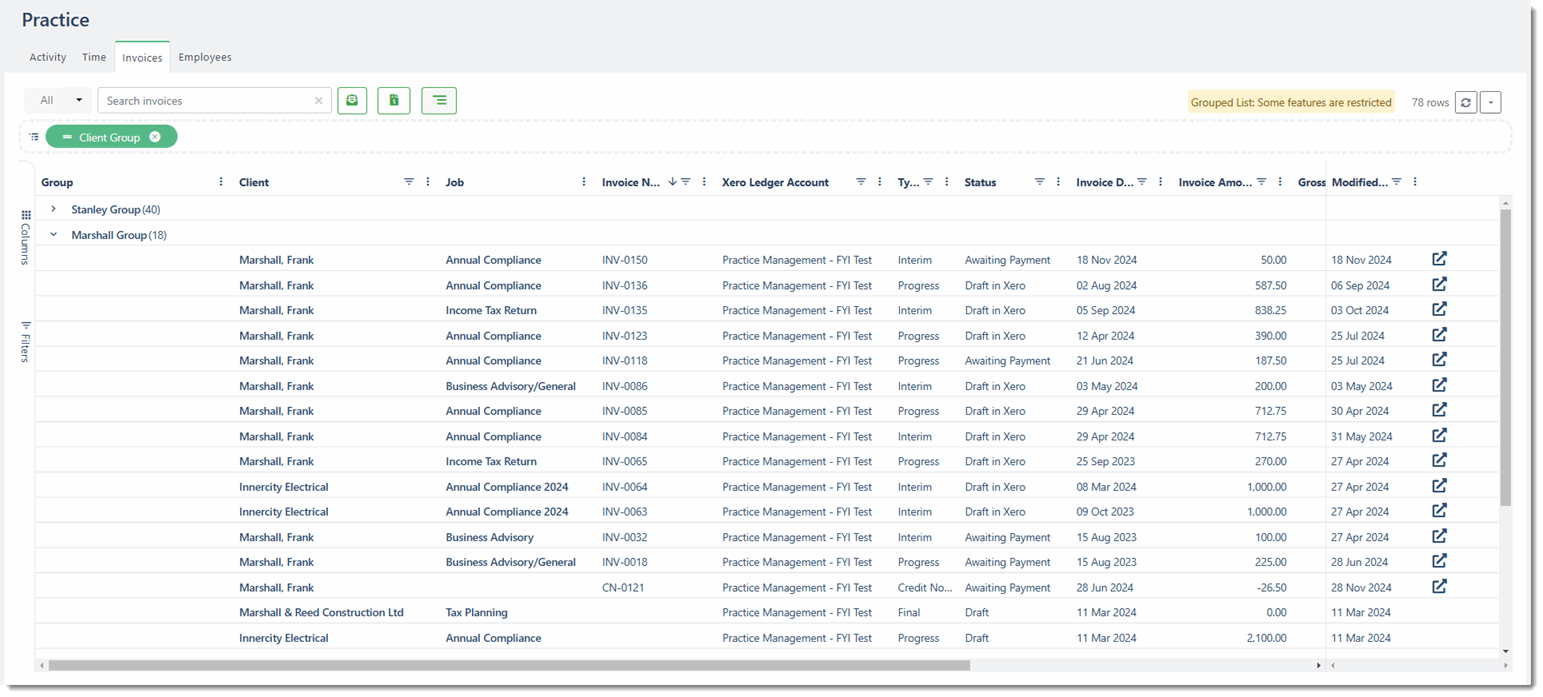
Task: Open the Xero Ledger Account column filter
Action: tap(861, 182)
